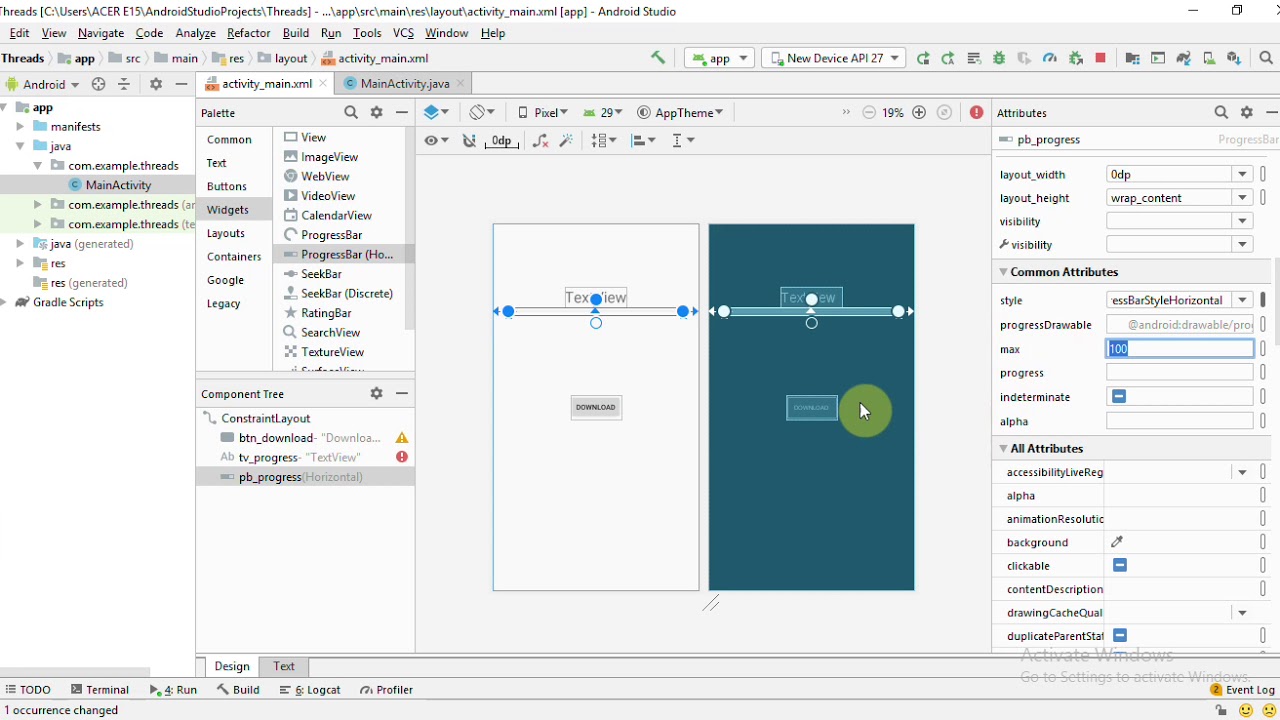Open the TODO tool window

coord(27,690)
